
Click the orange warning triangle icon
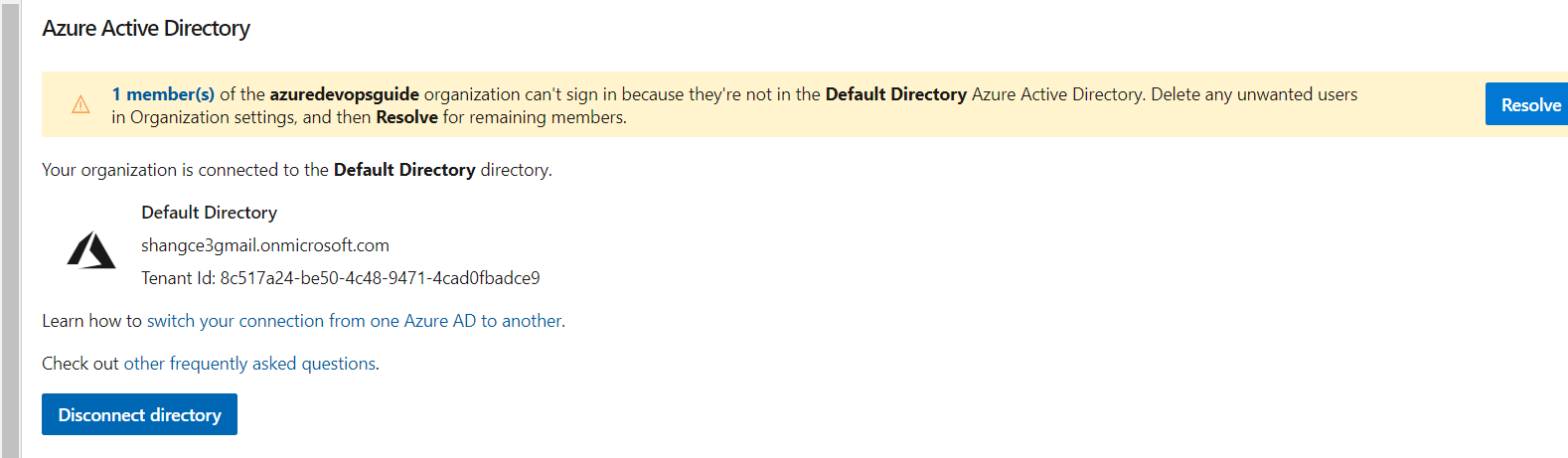pyautogui.click(x=80, y=104)
